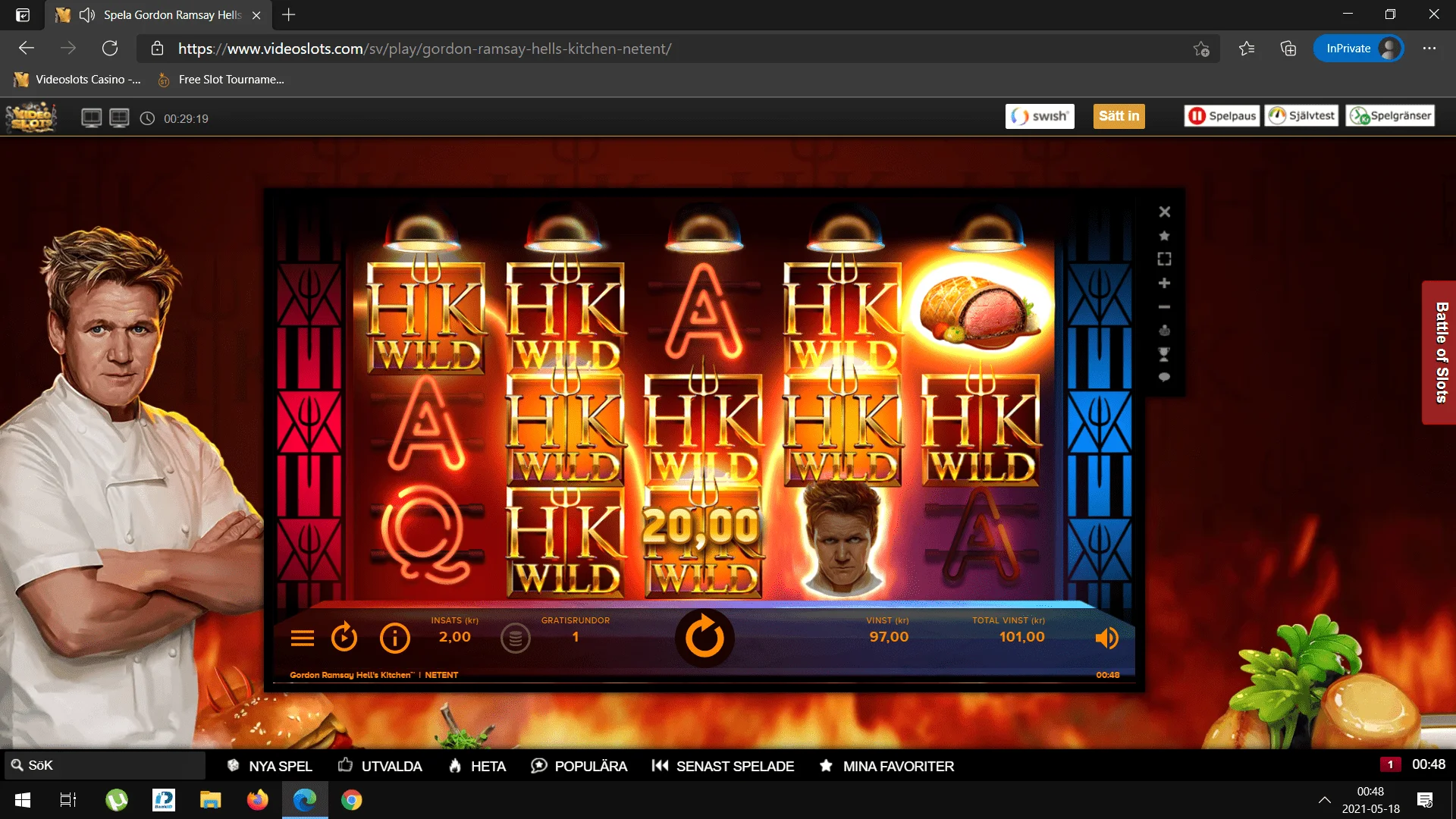
Task: Click the Sök search field
Action: (x=105, y=765)
